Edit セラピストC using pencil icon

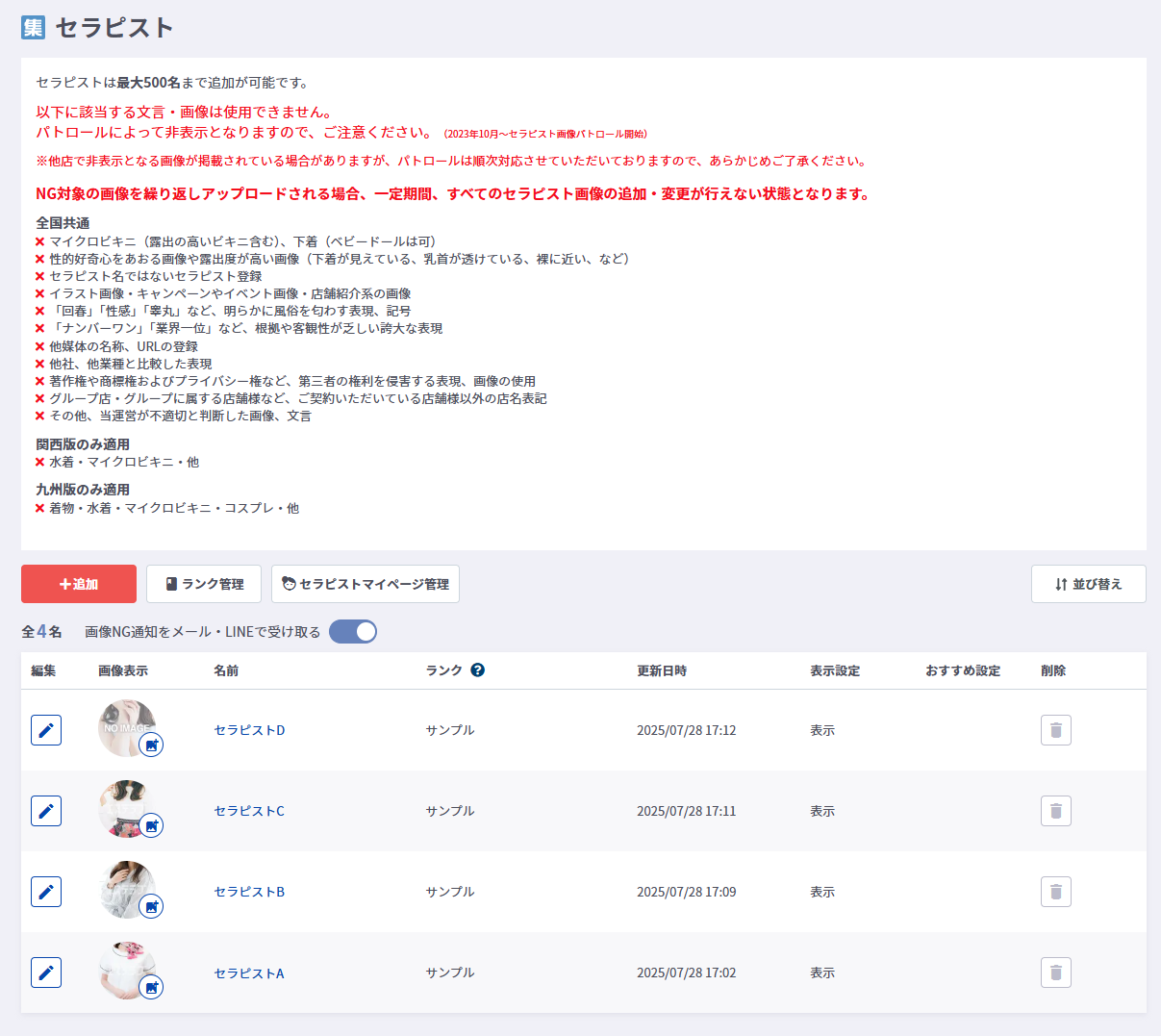click(46, 811)
